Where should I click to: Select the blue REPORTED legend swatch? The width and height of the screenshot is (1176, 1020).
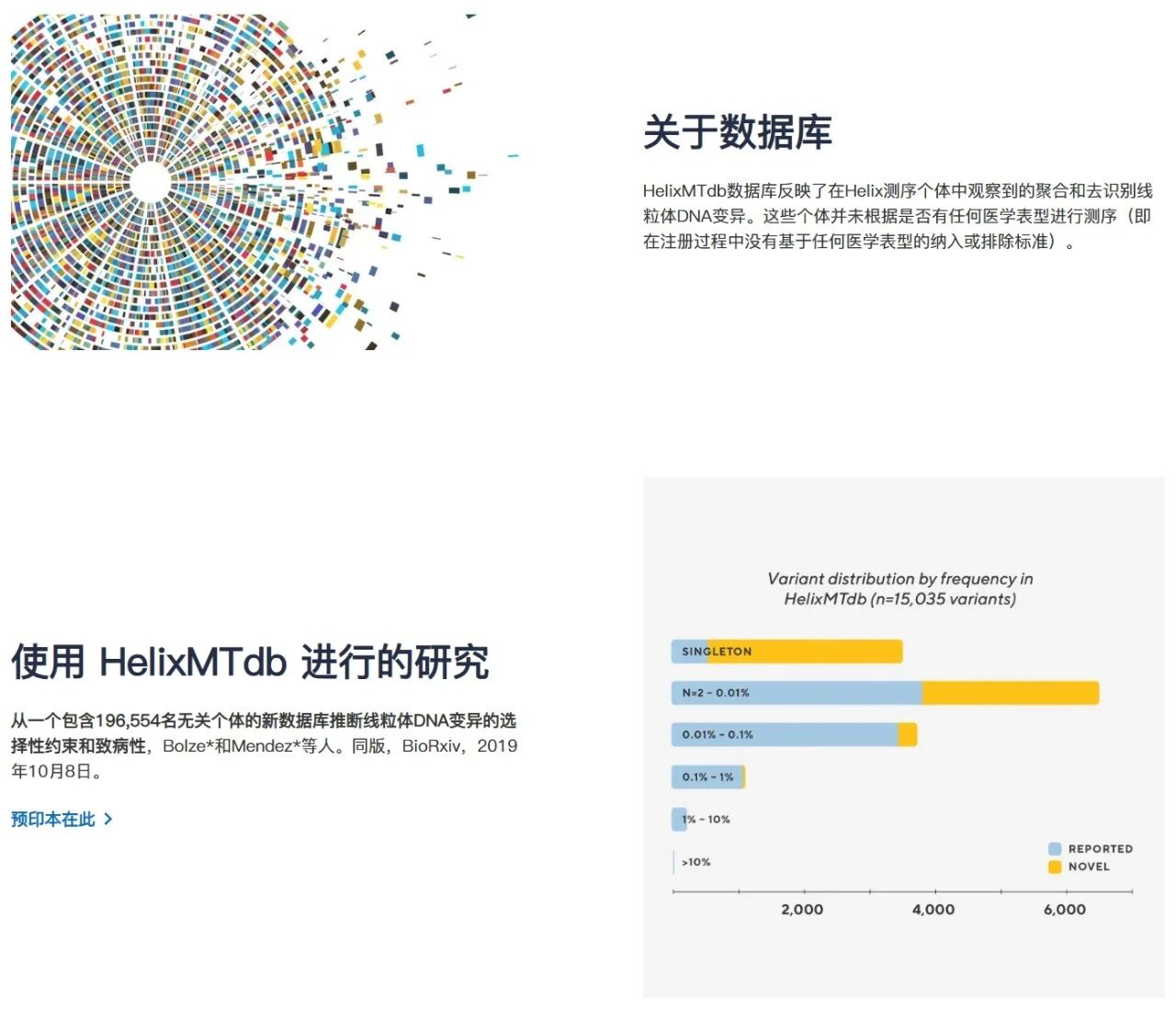pos(1055,849)
